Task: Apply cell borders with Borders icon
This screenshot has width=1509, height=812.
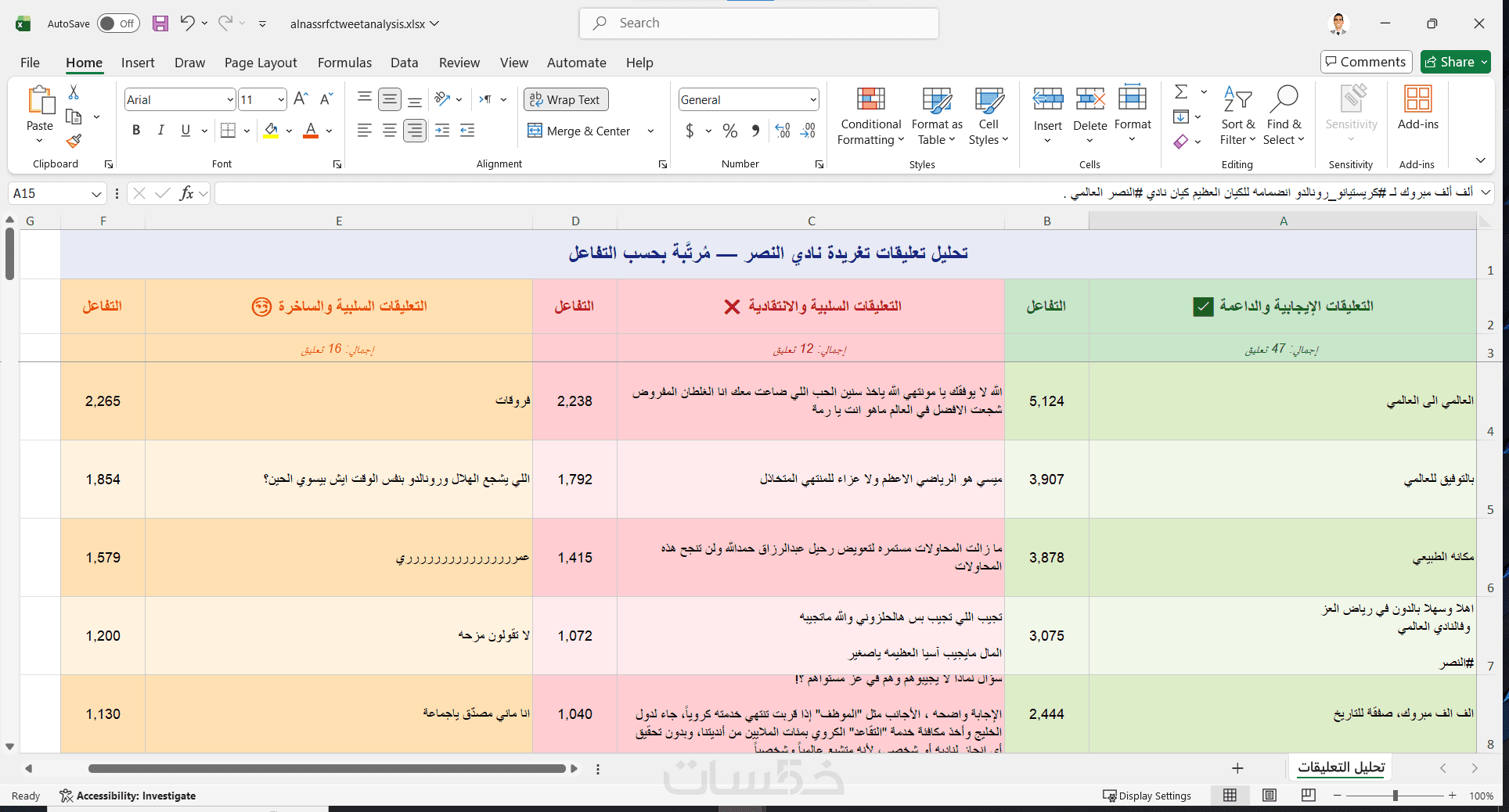Action: (228, 131)
